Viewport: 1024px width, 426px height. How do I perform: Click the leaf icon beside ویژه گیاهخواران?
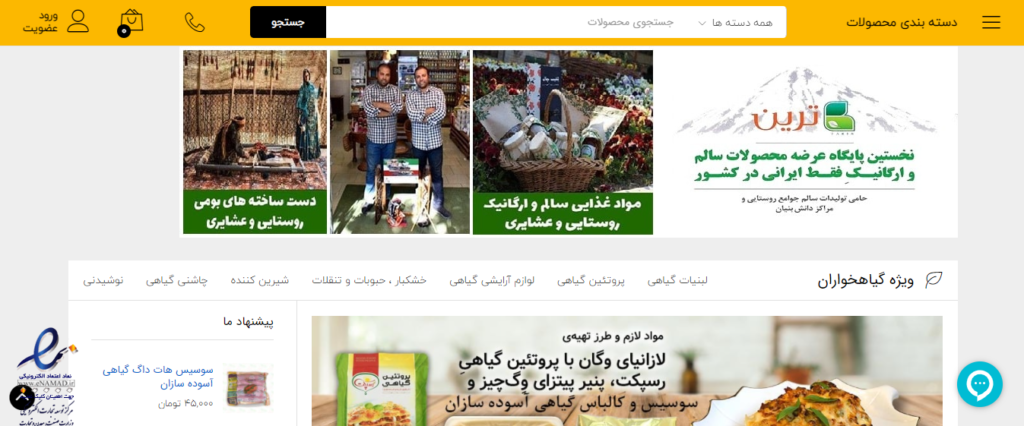coord(934,280)
